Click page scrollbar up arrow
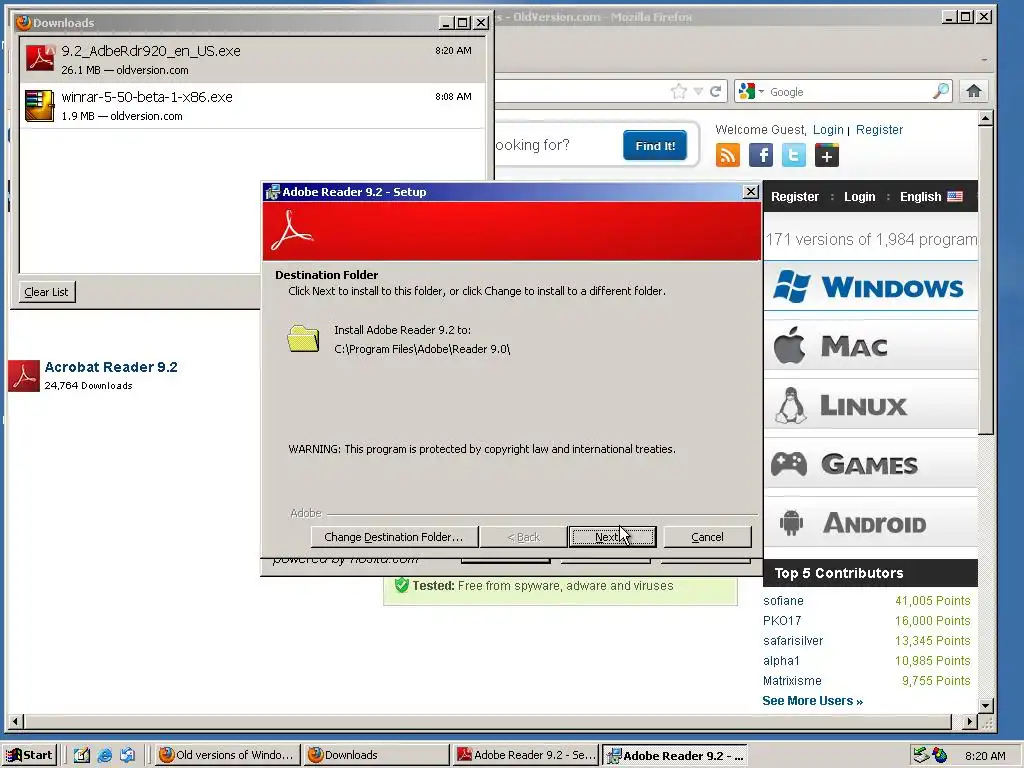The width and height of the screenshot is (1024, 768). click(985, 118)
